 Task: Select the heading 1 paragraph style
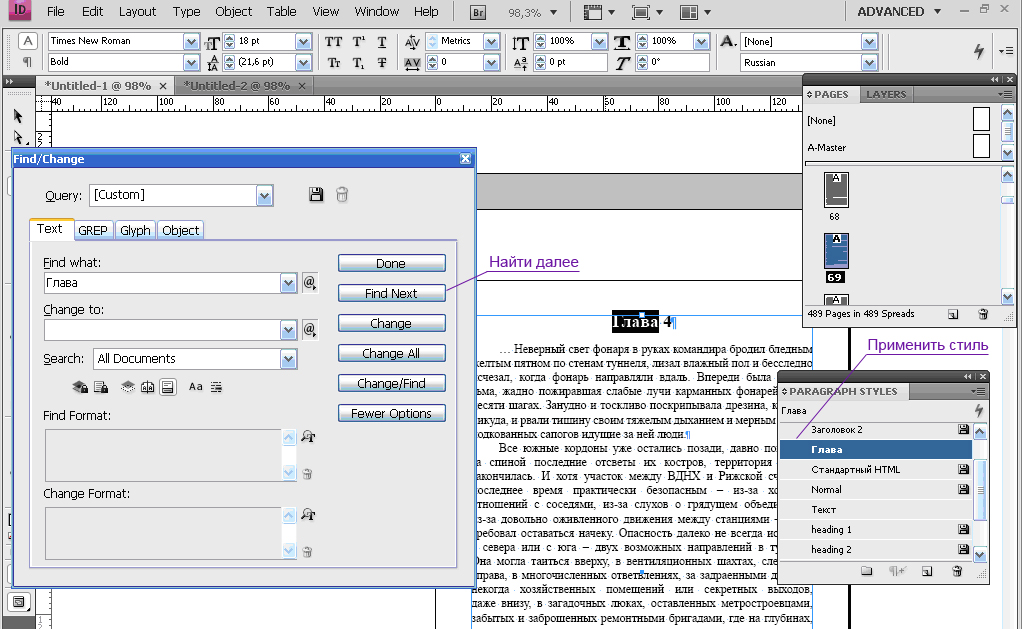875,530
